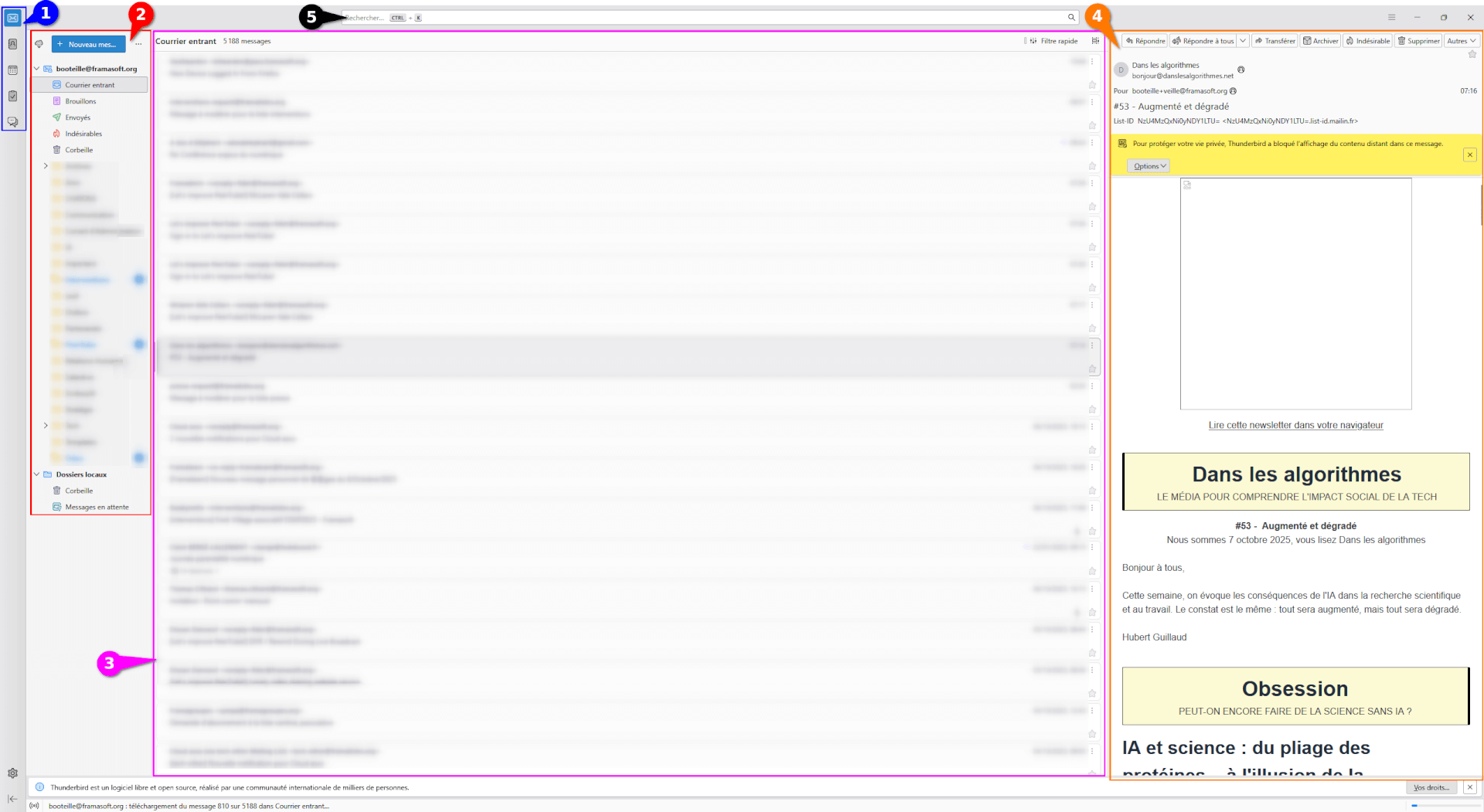This screenshot has height=812, width=1484.
Task: Open the Indésirables folder
Action: (x=83, y=134)
